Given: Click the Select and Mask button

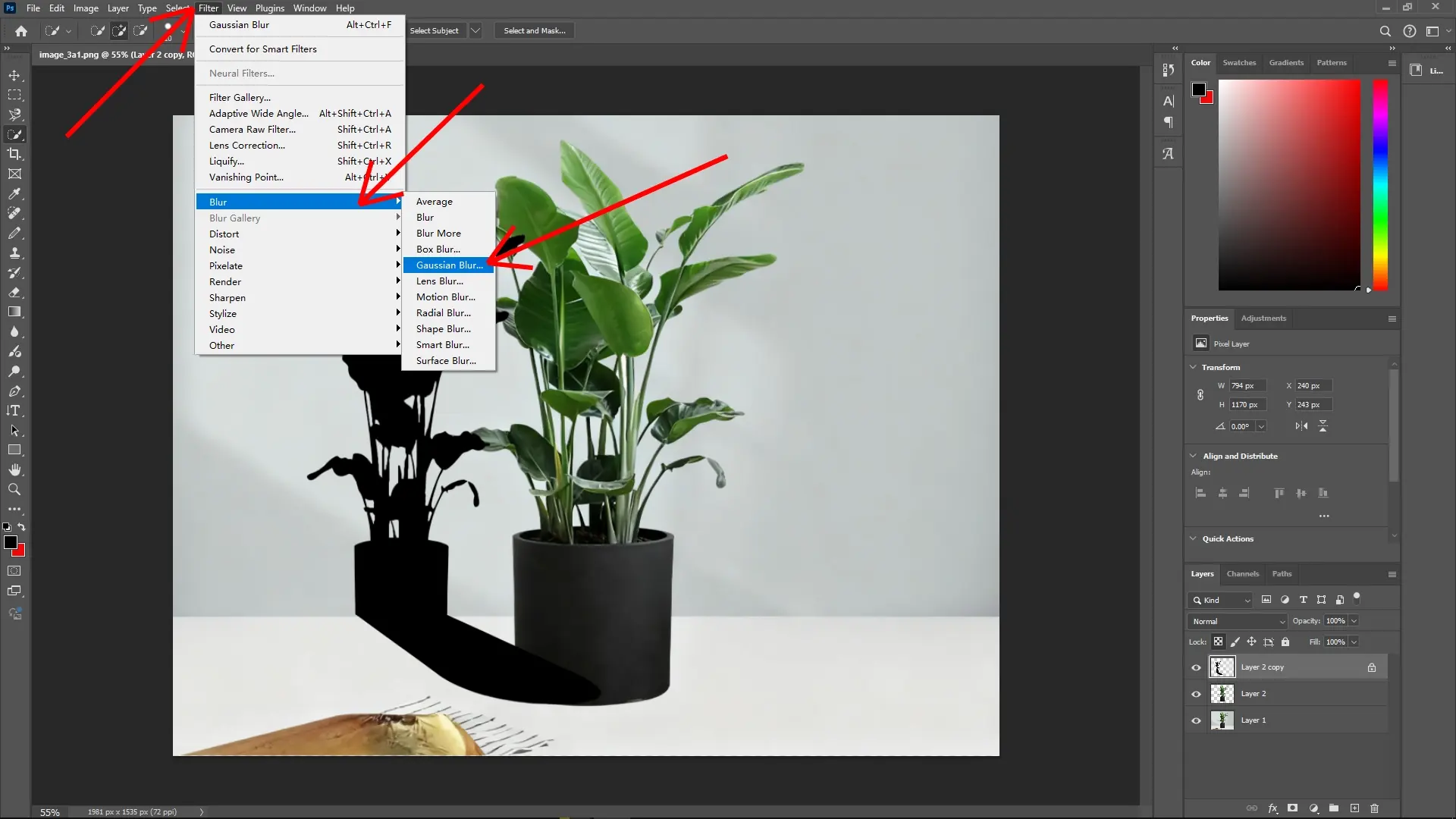Looking at the screenshot, I should click(x=533, y=30).
